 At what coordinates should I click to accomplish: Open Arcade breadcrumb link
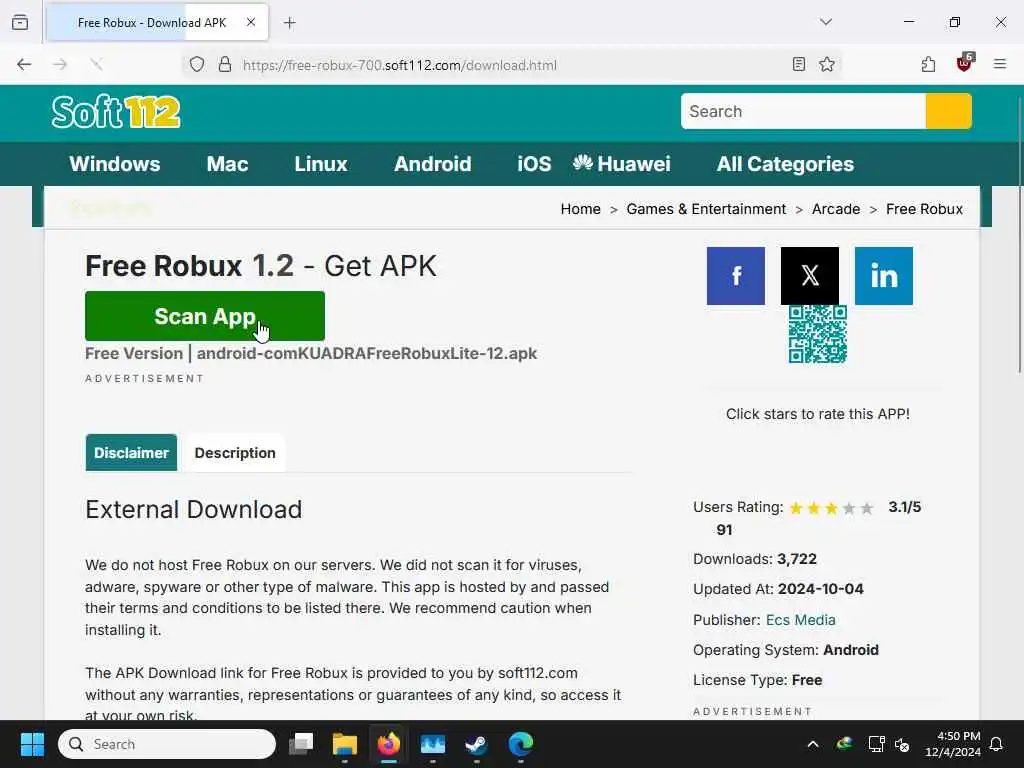[x=836, y=209]
